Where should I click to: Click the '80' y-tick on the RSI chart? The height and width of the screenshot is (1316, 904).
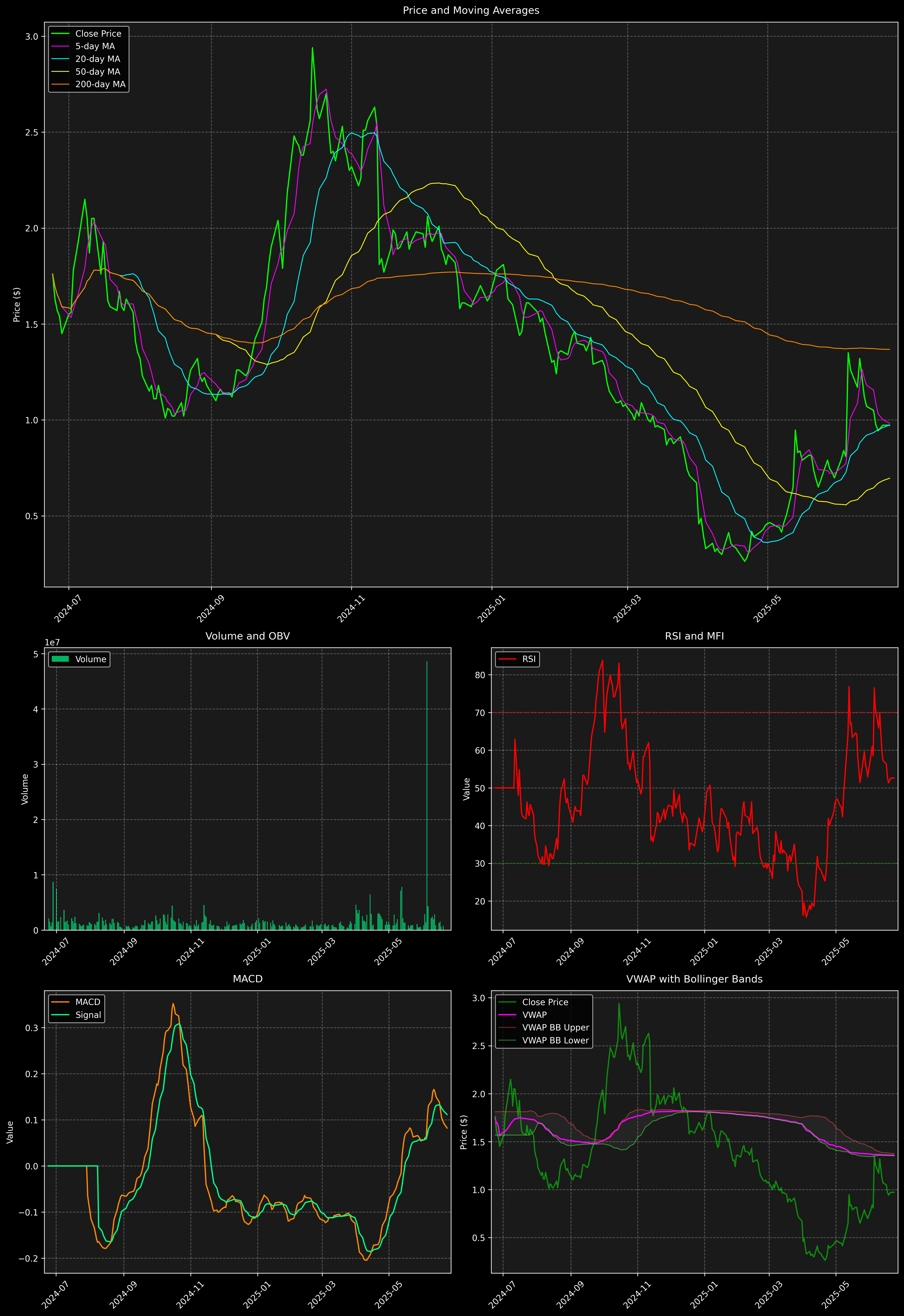tap(480, 675)
